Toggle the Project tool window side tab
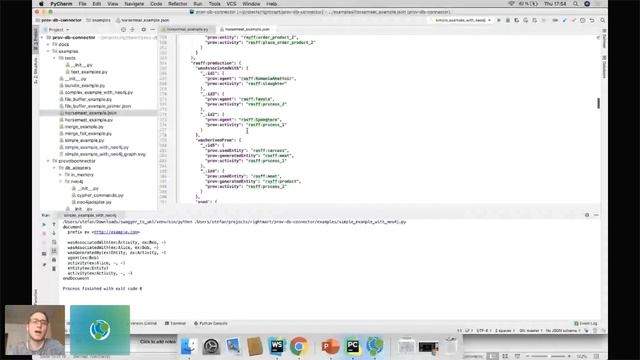640x360 pixels. pyautogui.click(x=36, y=40)
